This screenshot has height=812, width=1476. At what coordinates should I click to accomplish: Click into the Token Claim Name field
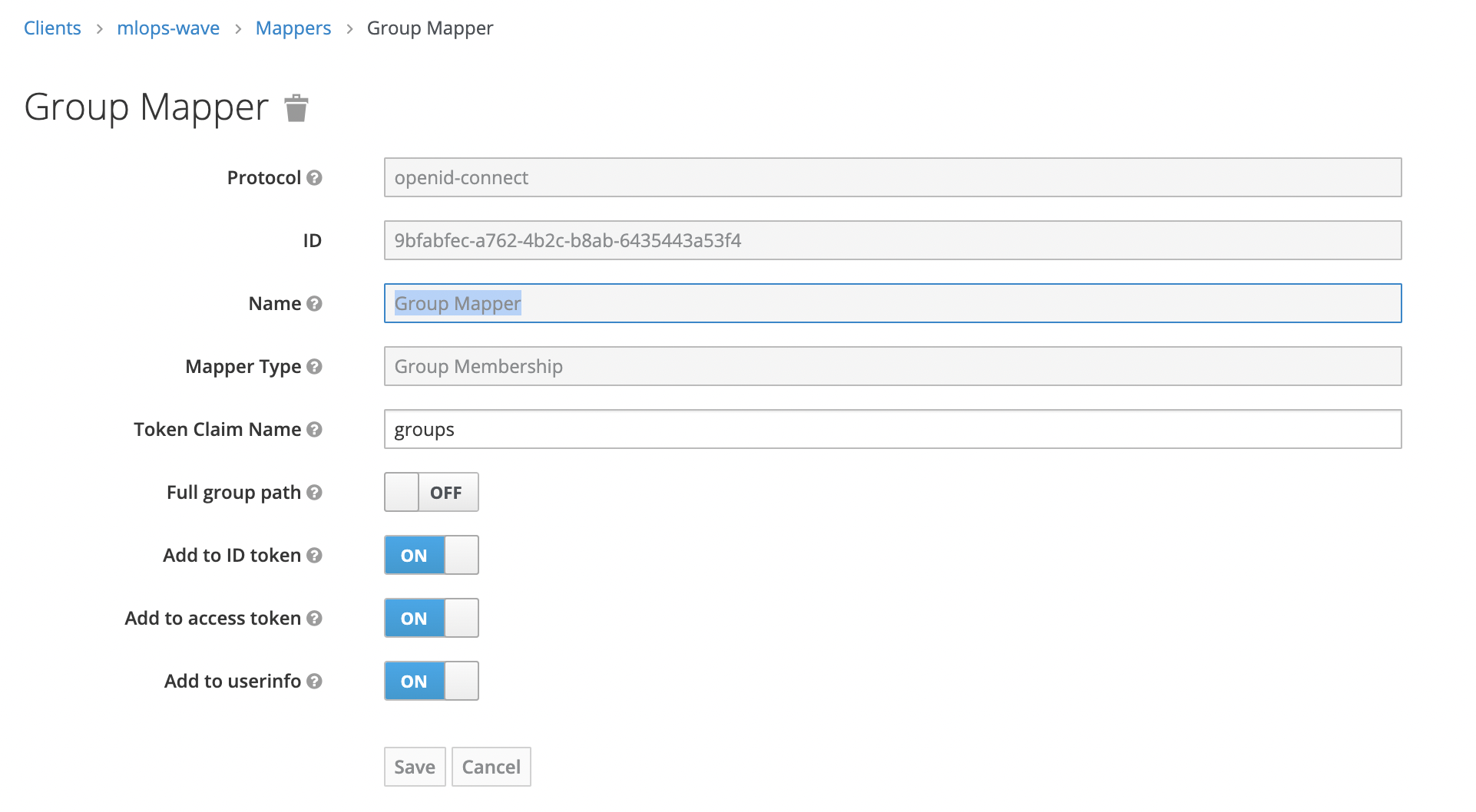point(892,429)
